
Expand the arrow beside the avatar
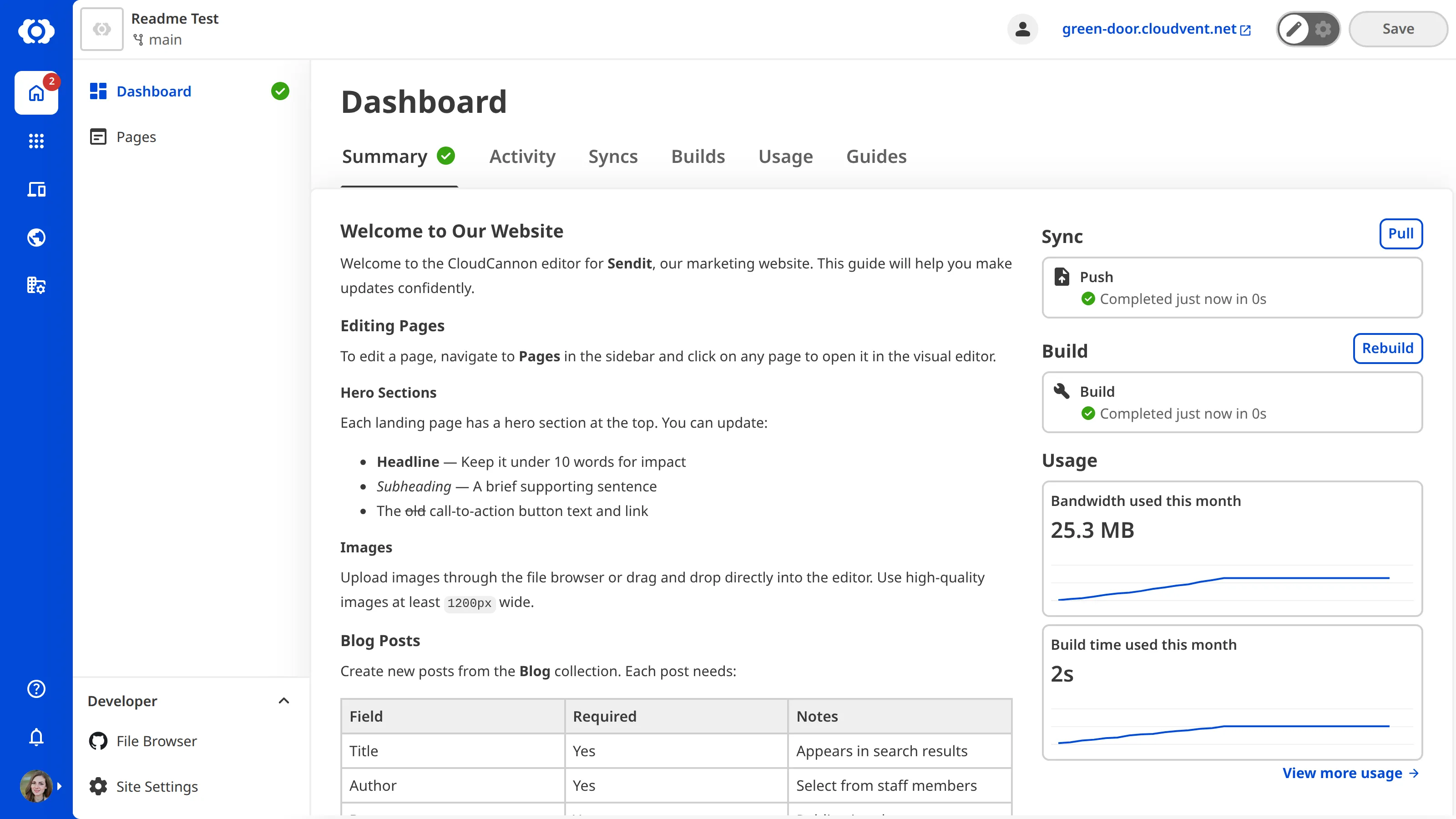click(x=59, y=786)
